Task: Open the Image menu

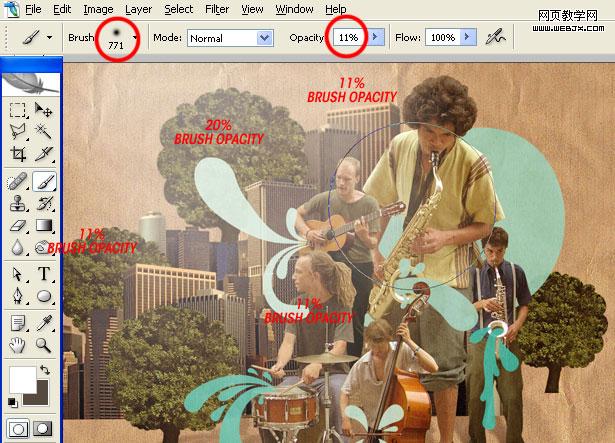Action: 98,9
